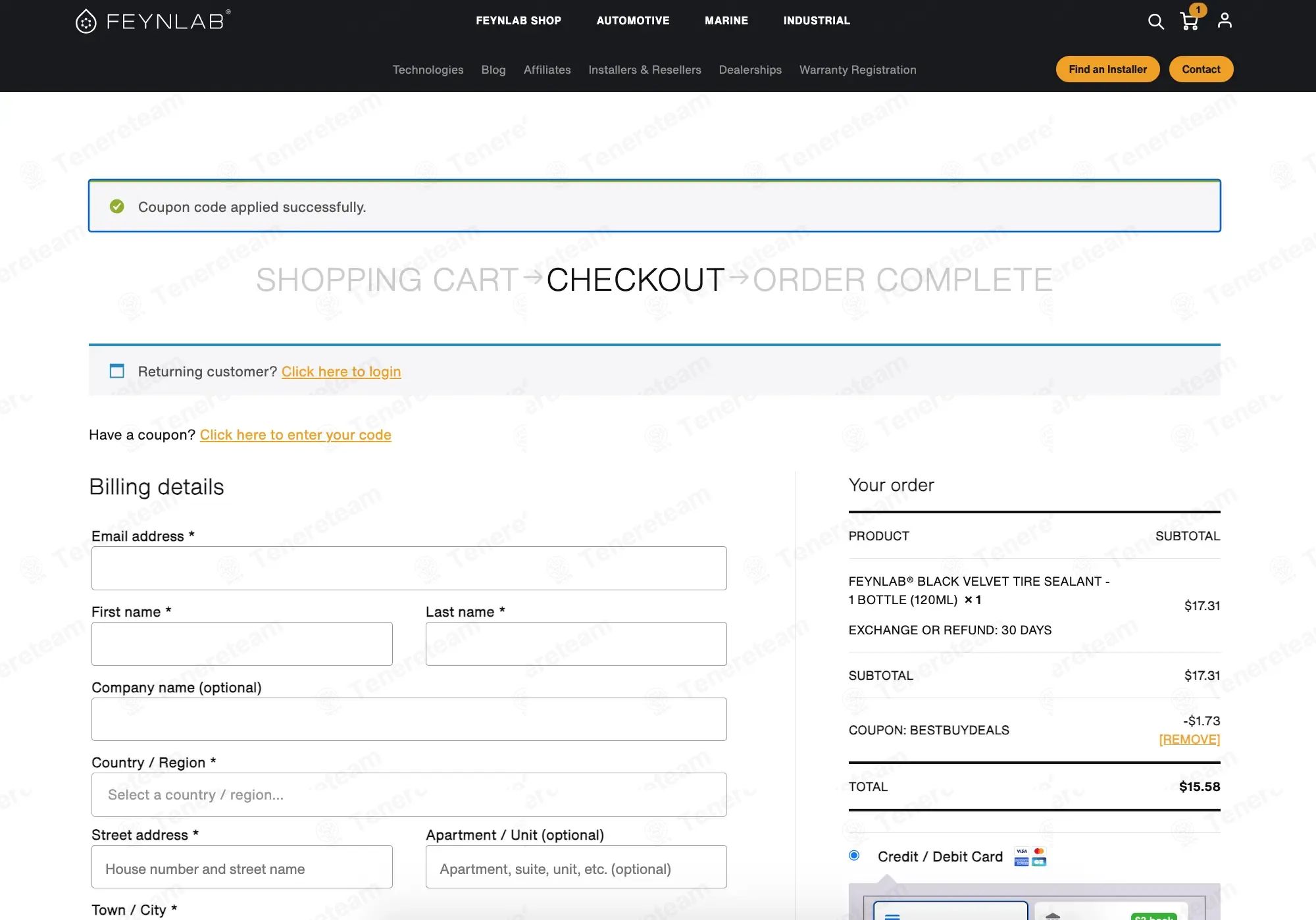The height and width of the screenshot is (920, 1316).
Task: Focus the Street address field
Action: click(x=242, y=867)
